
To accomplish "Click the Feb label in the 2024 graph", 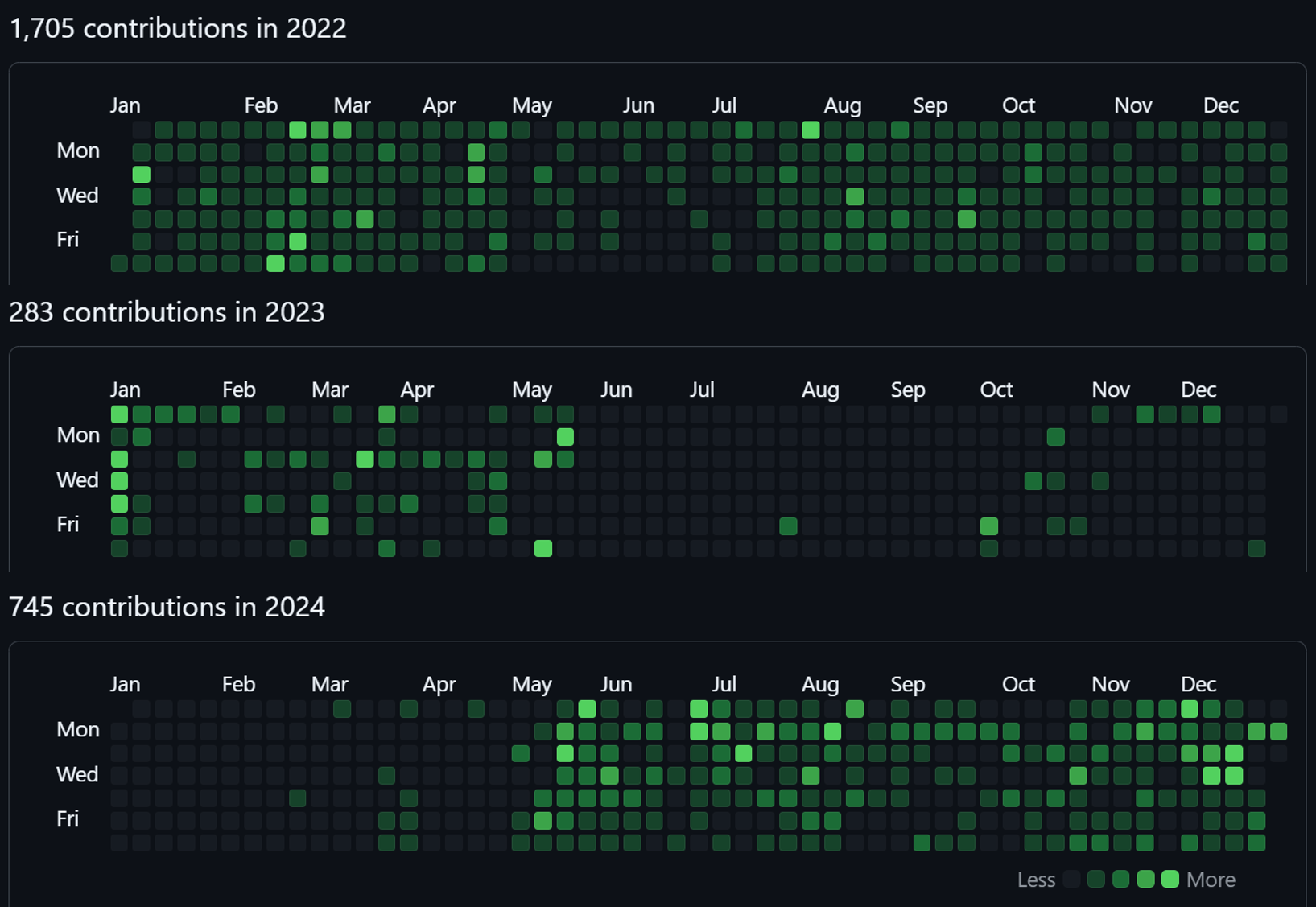I will click(239, 684).
